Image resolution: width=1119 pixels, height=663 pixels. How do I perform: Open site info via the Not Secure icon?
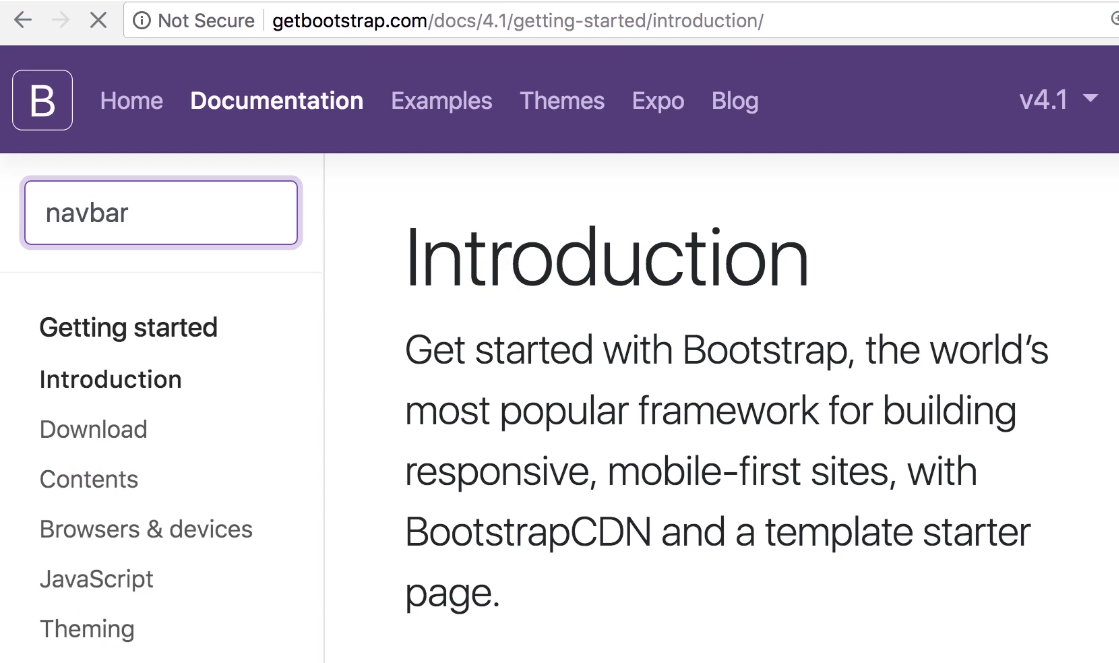tap(142, 21)
